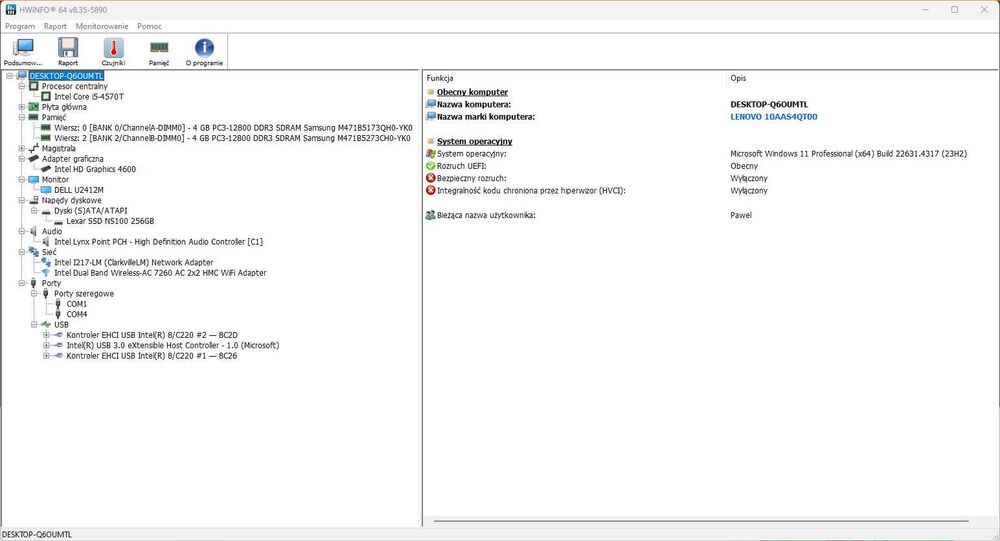Image resolution: width=1000 pixels, height=541 pixels.
Task: Open LENOVO 10AAS4QT00 brand link
Action: [774, 117]
